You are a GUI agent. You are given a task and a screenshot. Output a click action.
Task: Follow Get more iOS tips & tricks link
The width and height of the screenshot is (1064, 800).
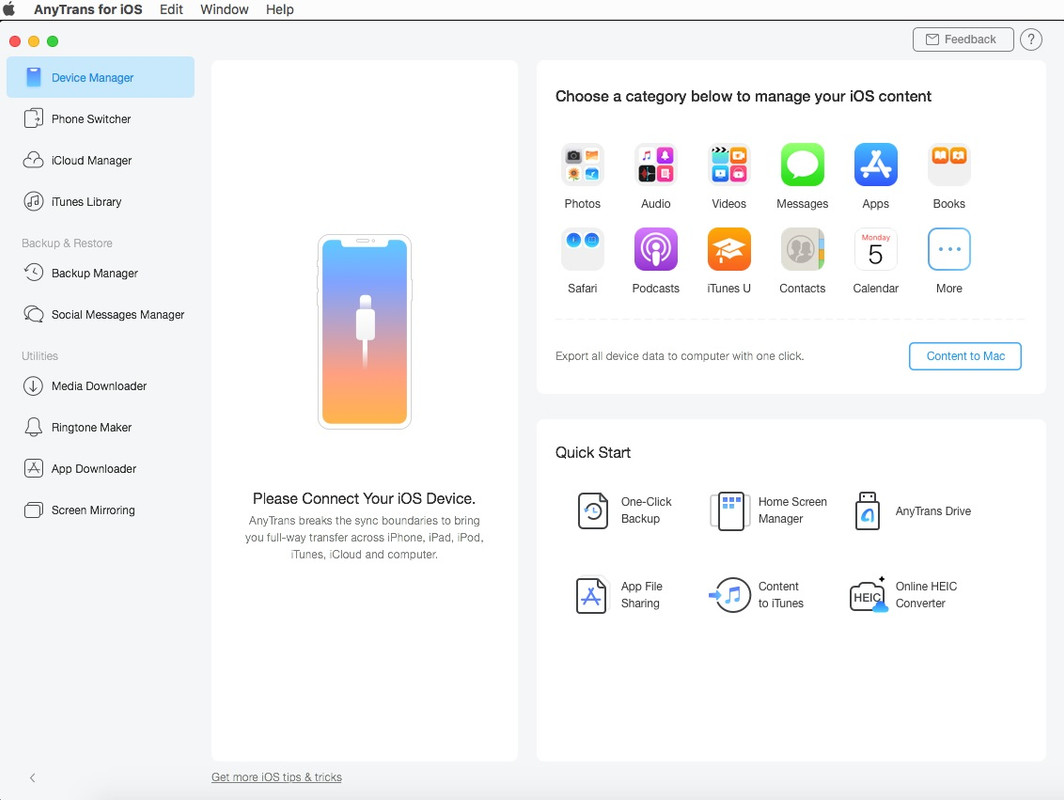point(276,777)
